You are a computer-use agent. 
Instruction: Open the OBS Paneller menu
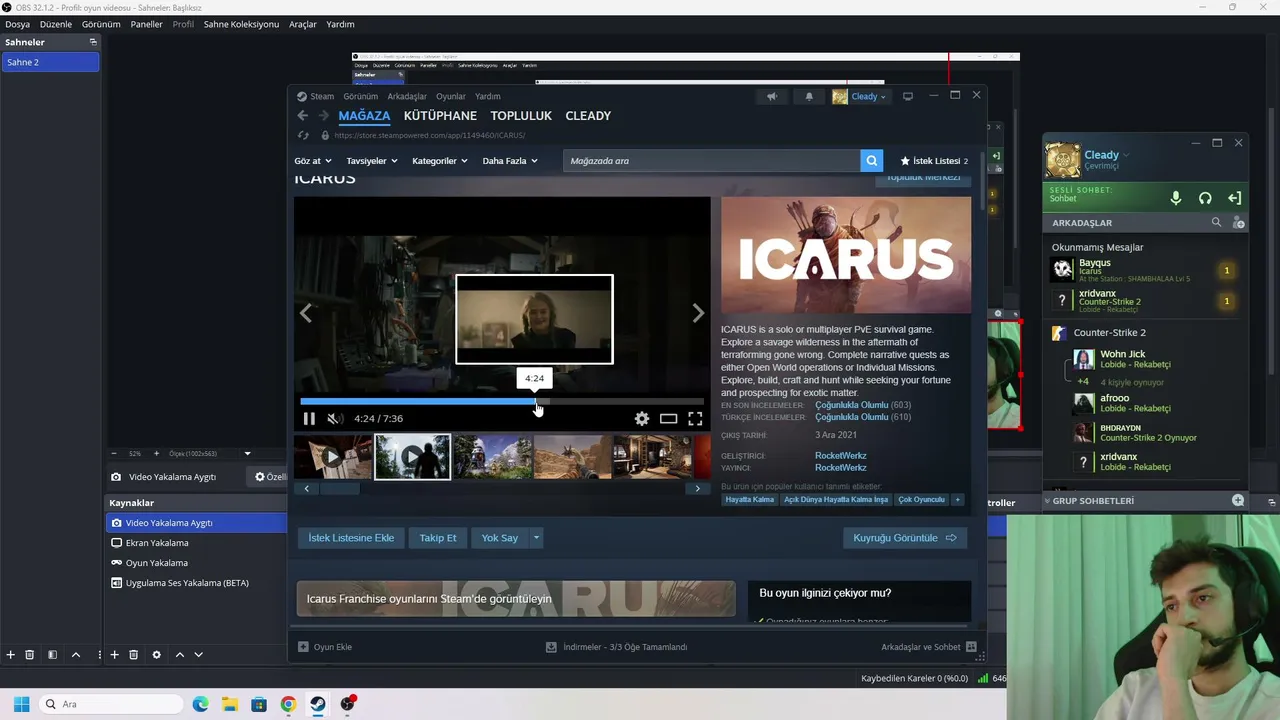click(x=146, y=24)
